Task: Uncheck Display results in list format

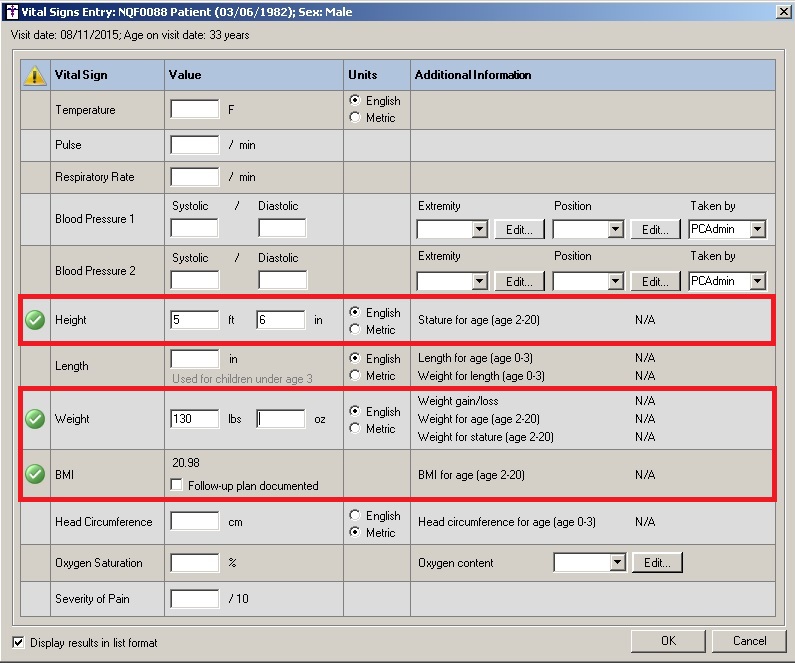Action: click(x=18, y=642)
